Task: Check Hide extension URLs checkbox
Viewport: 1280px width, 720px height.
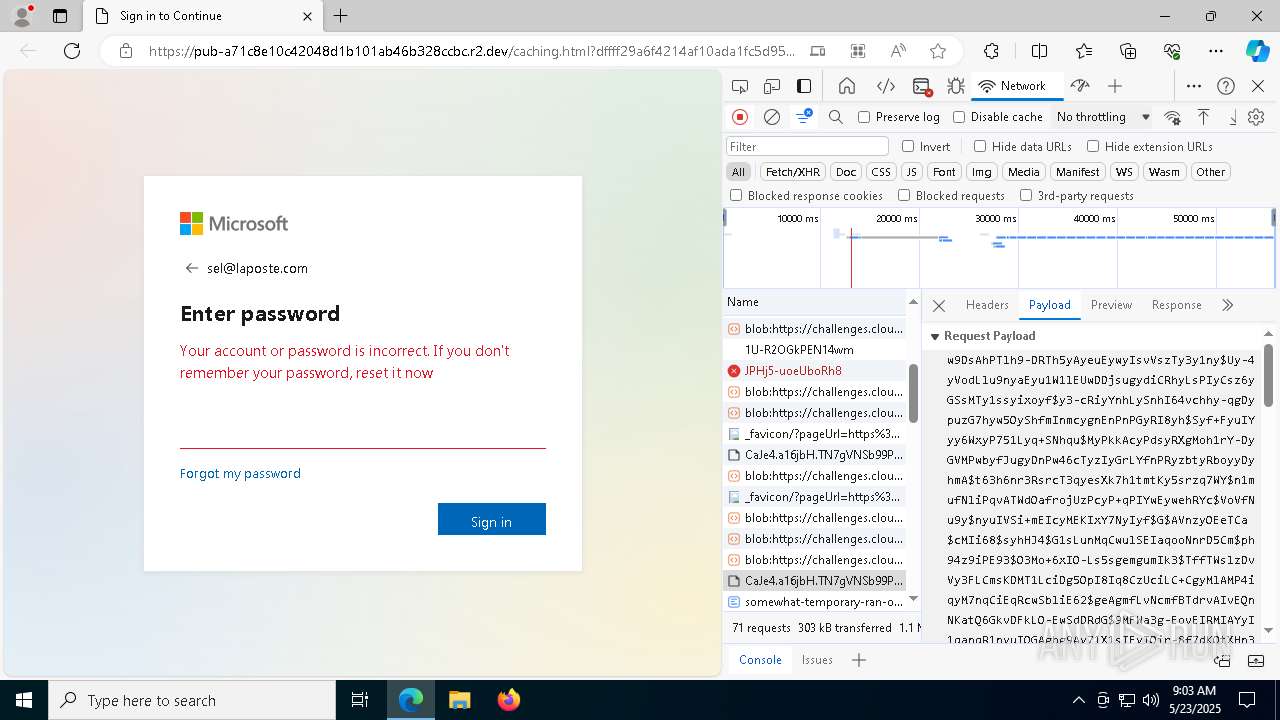Action: click(1093, 146)
